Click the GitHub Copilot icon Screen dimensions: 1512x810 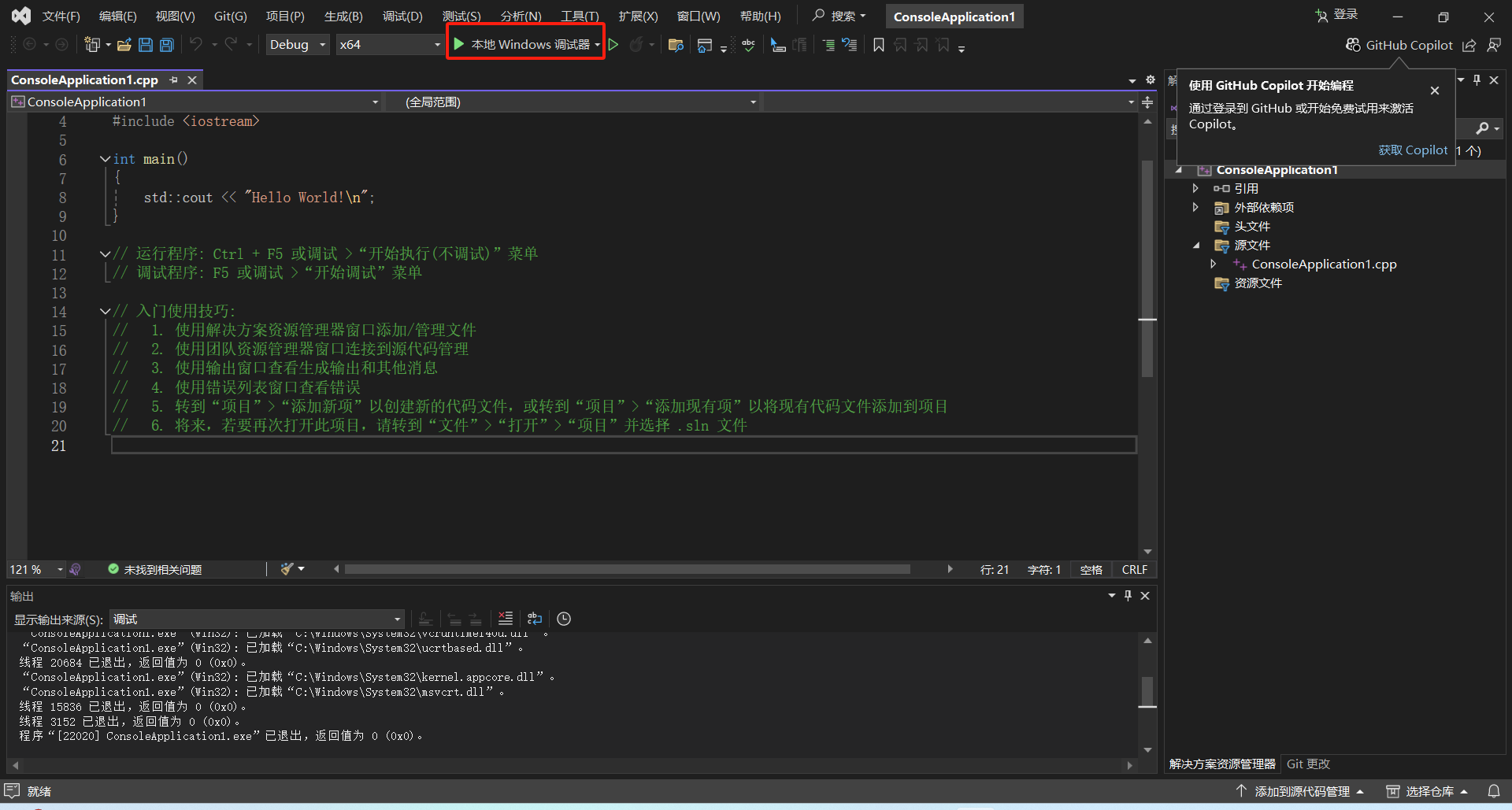click(x=1353, y=45)
